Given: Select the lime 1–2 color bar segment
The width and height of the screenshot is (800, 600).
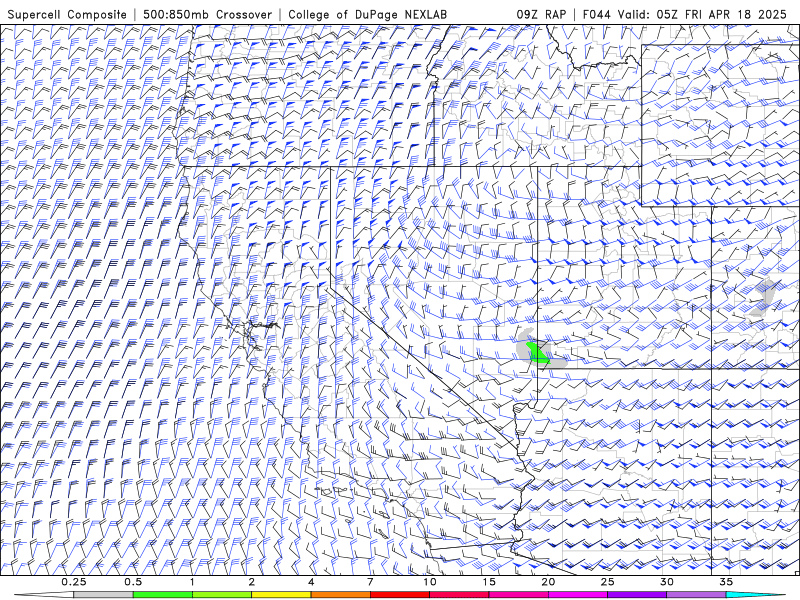Looking at the screenshot, I should coord(222,595).
